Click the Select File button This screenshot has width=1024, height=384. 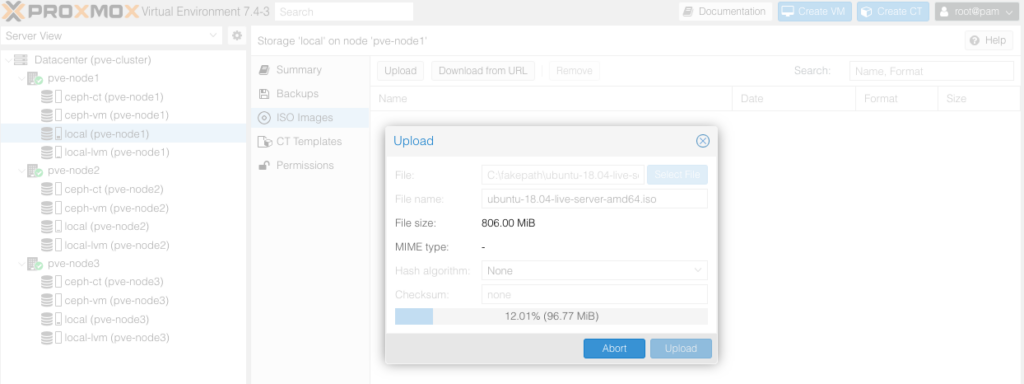[x=677, y=175]
